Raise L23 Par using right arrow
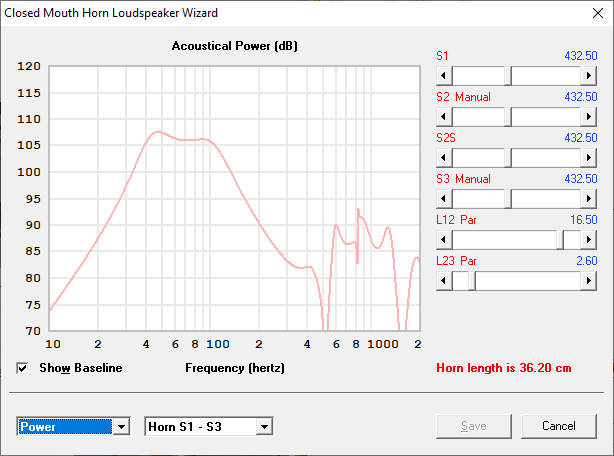Image resolution: width=614 pixels, height=456 pixels. pyautogui.click(x=589, y=281)
